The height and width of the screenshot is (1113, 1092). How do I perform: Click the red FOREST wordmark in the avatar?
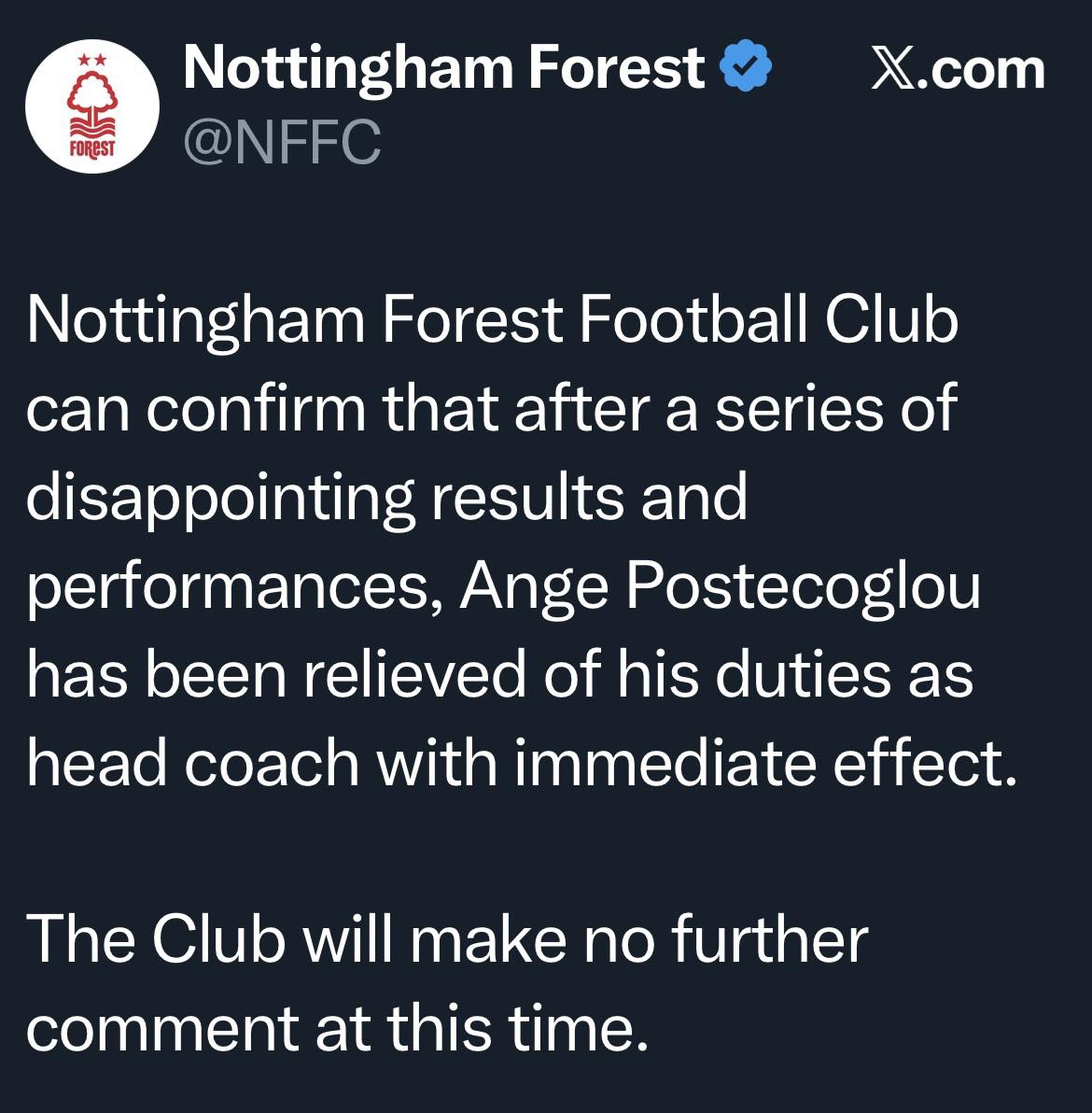tap(91, 148)
